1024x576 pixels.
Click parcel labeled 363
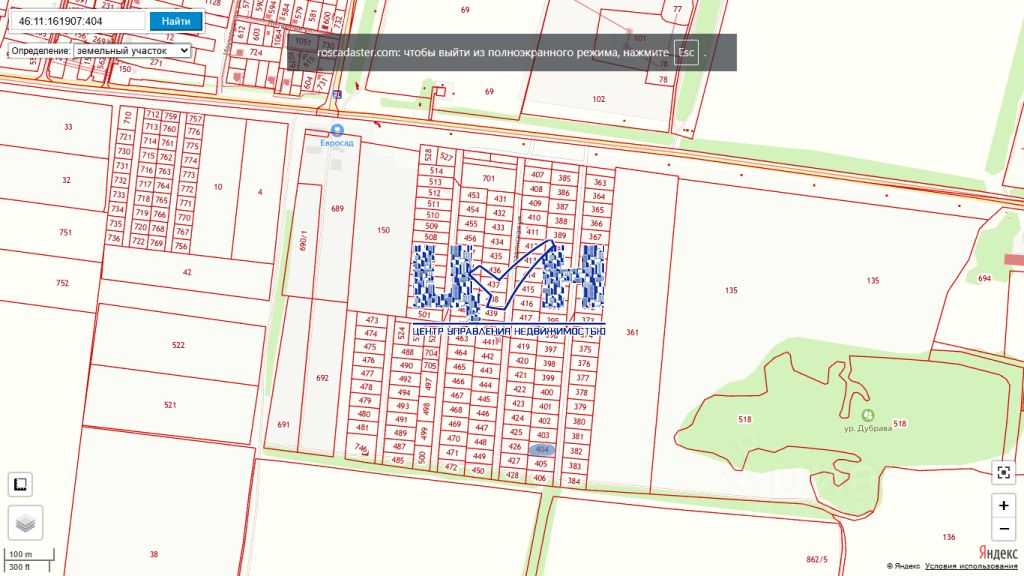pos(600,183)
